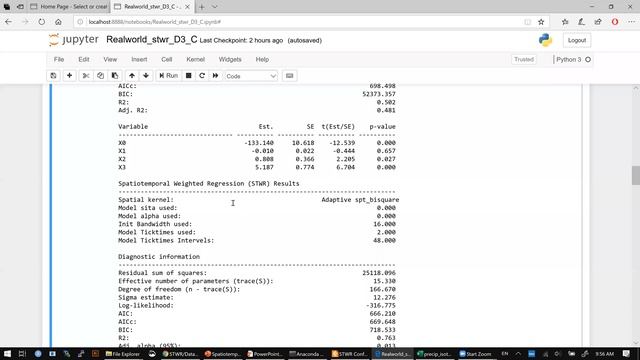Open the favorites hub icon
The width and height of the screenshot is (640, 360).
565,22
